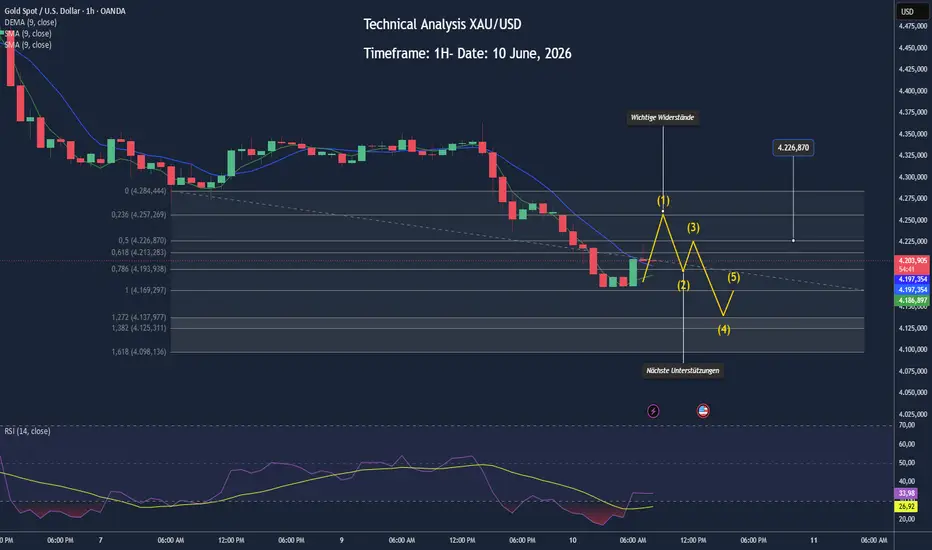Screen dimensions: 932x550
Task: Select the DEMA (9, close) indicator legend
Action: [31, 22]
